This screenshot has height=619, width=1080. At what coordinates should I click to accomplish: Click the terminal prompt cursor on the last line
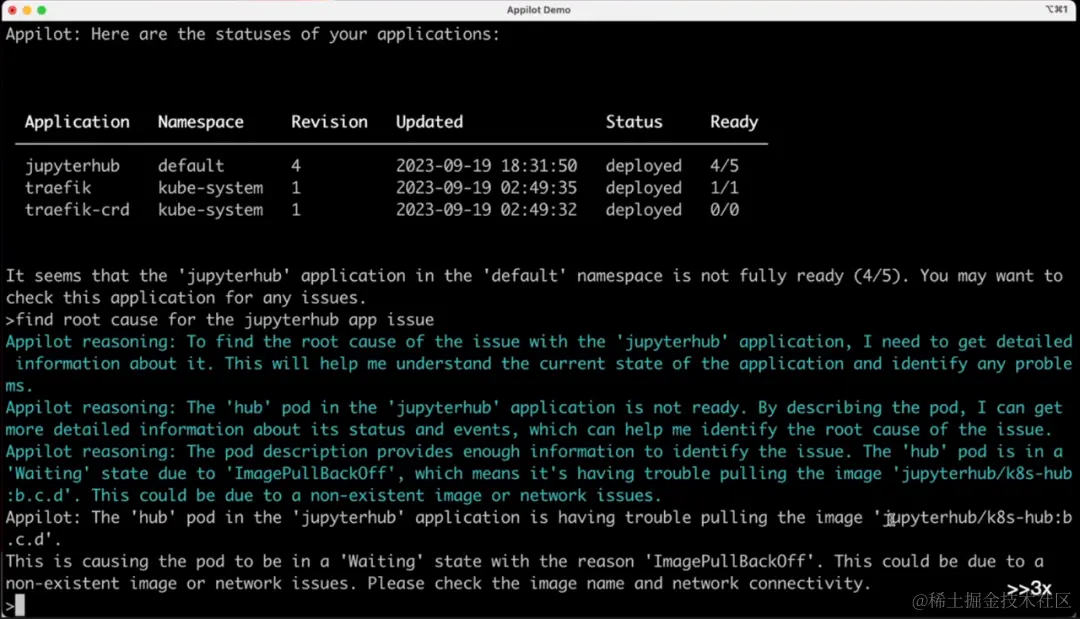19,606
